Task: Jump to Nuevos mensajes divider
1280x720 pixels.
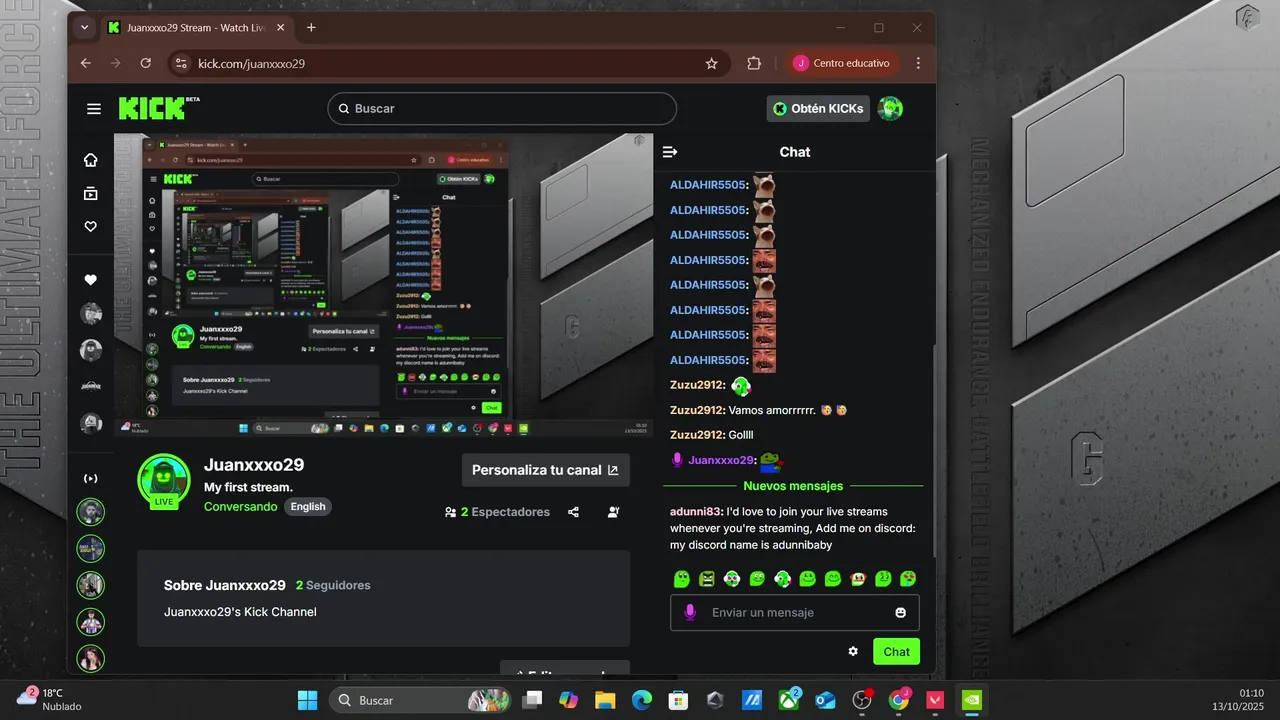Action: [x=793, y=486]
